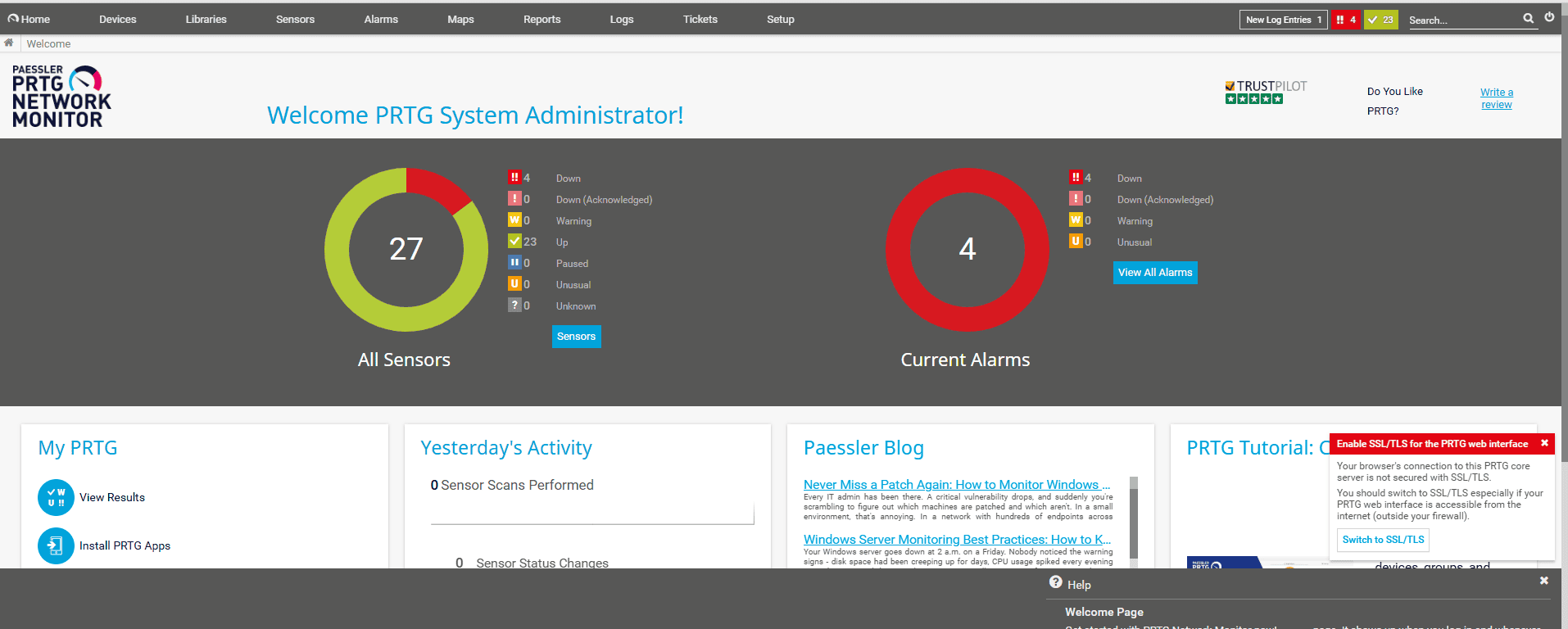Show the 4 down sensors badge in header
Screen dimensions: 1568x629
tap(1346, 20)
